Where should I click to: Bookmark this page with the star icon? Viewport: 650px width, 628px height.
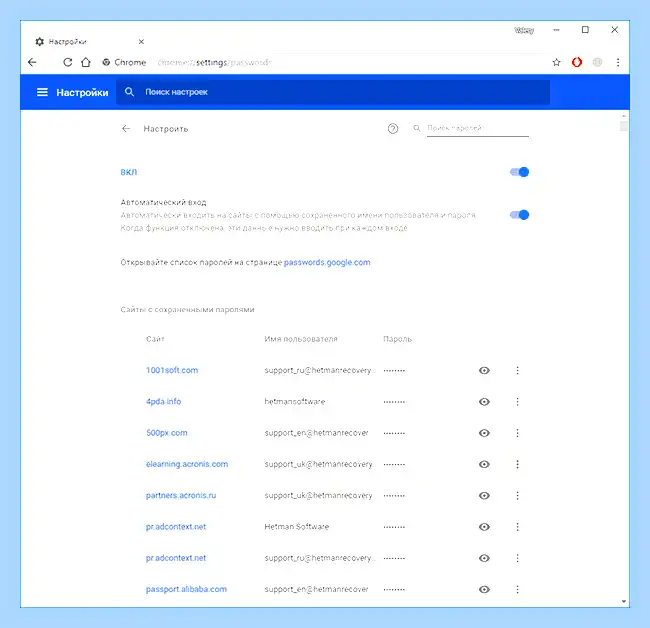[556, 62]
